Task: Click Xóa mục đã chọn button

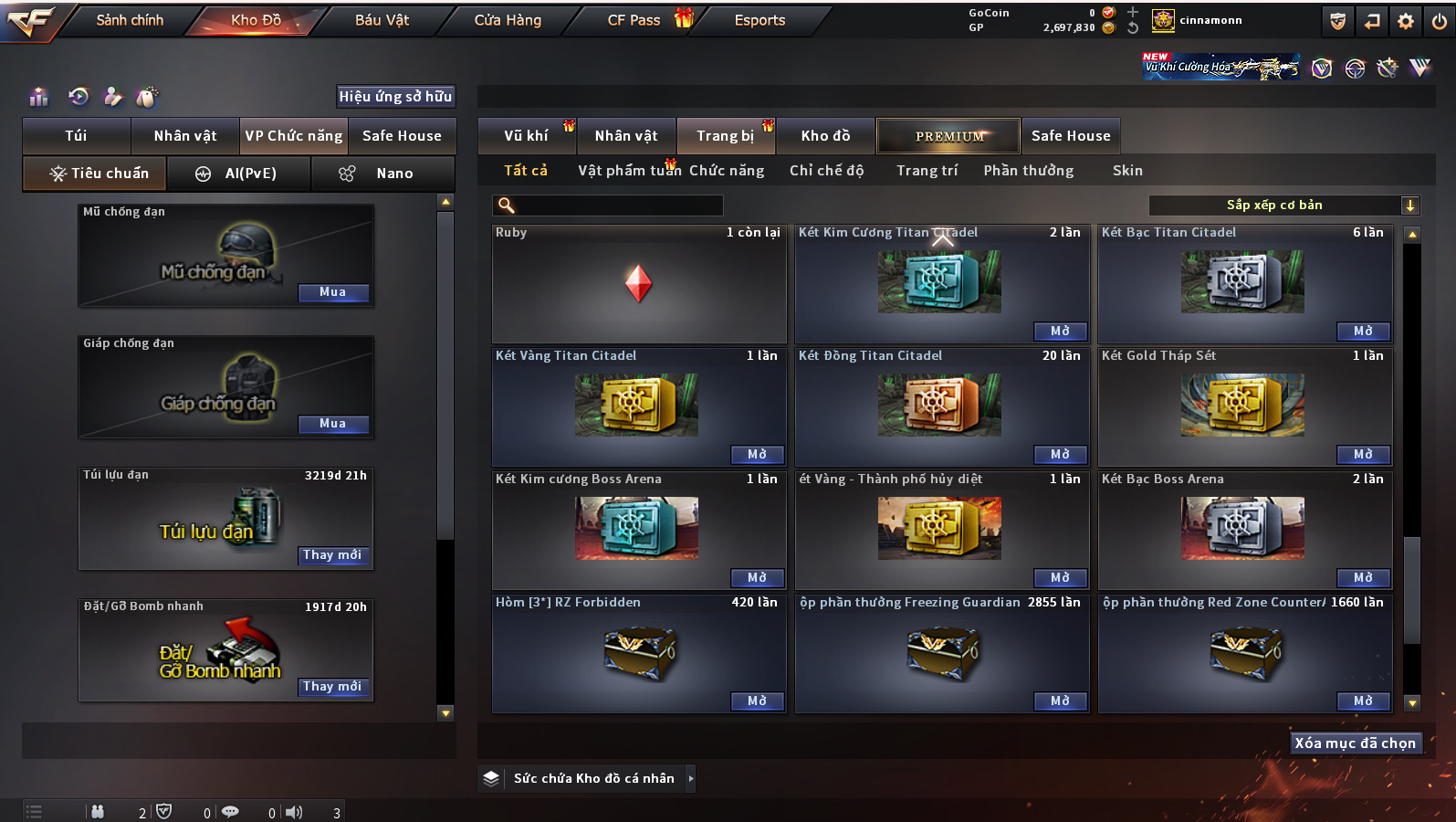Action: [1355, 743]
